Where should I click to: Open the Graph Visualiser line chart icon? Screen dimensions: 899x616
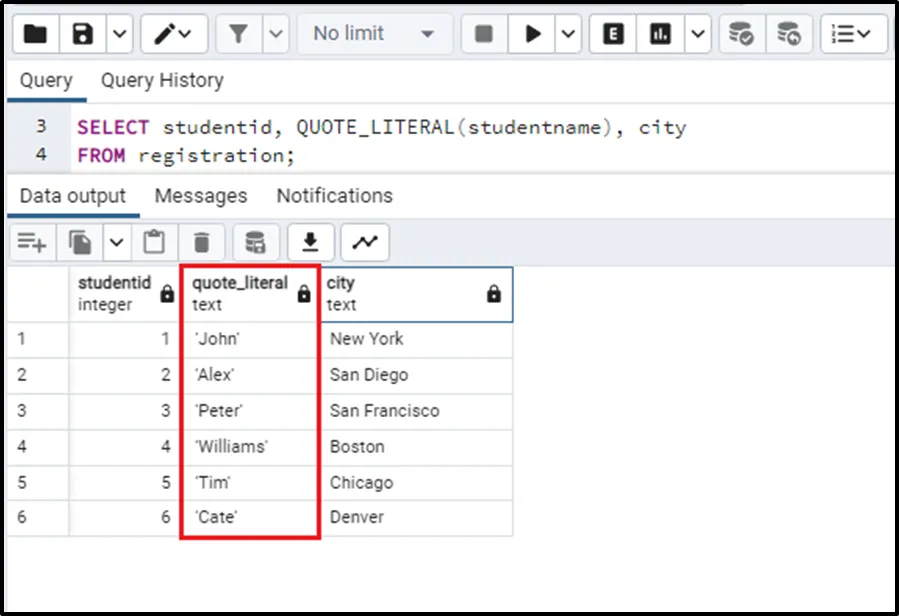pos(365,242)
